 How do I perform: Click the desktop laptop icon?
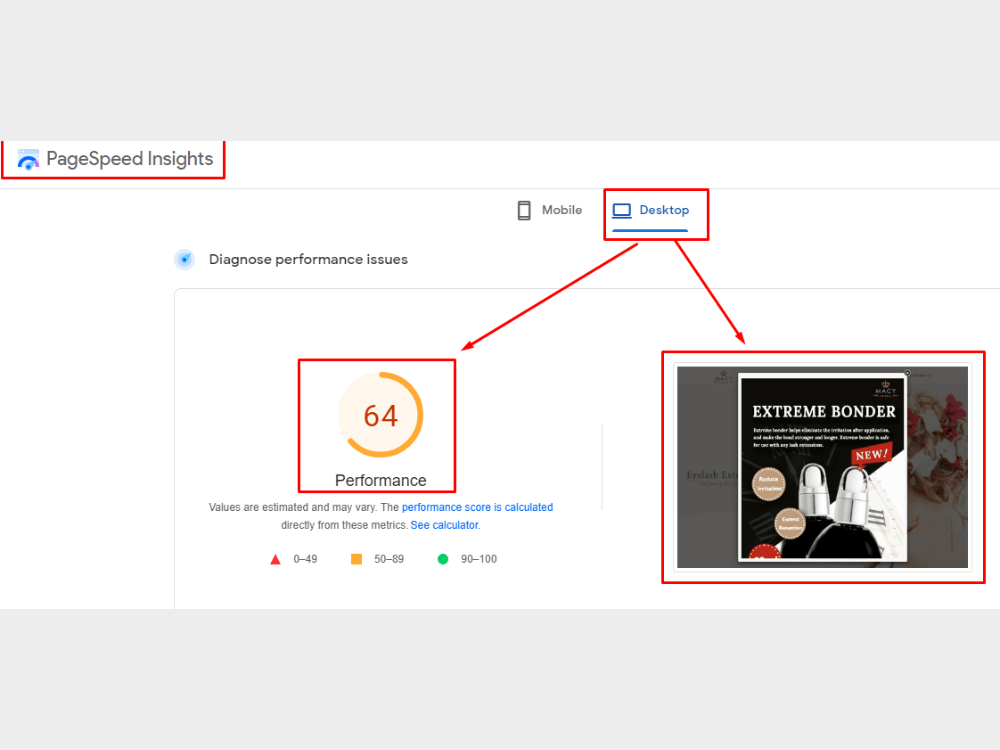621,210
